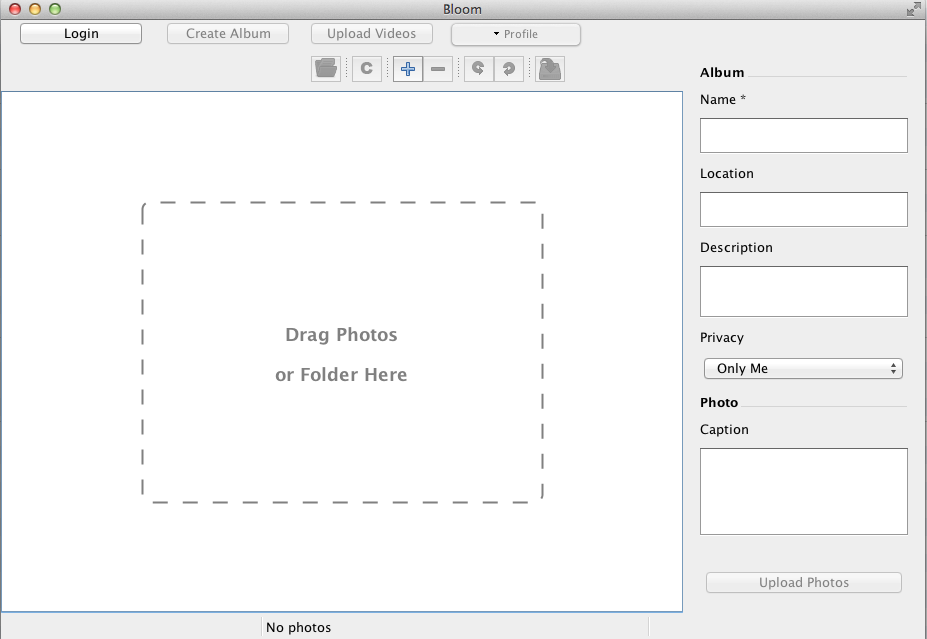This screenshot has height=639, width=927.
Task: Click the upload tray toolbar icon
Action: pyautogui.click(x=550, y=68)
